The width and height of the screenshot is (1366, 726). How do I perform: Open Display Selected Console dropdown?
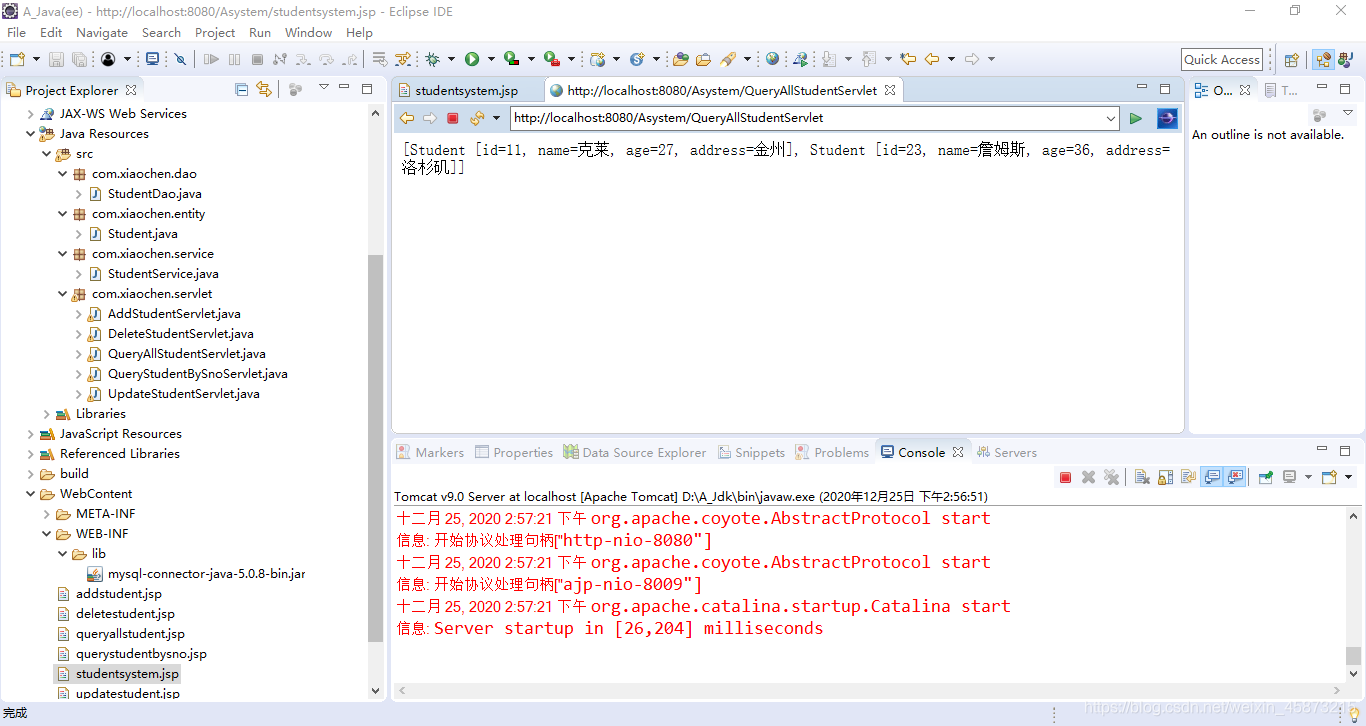[x=1308, y=478]
